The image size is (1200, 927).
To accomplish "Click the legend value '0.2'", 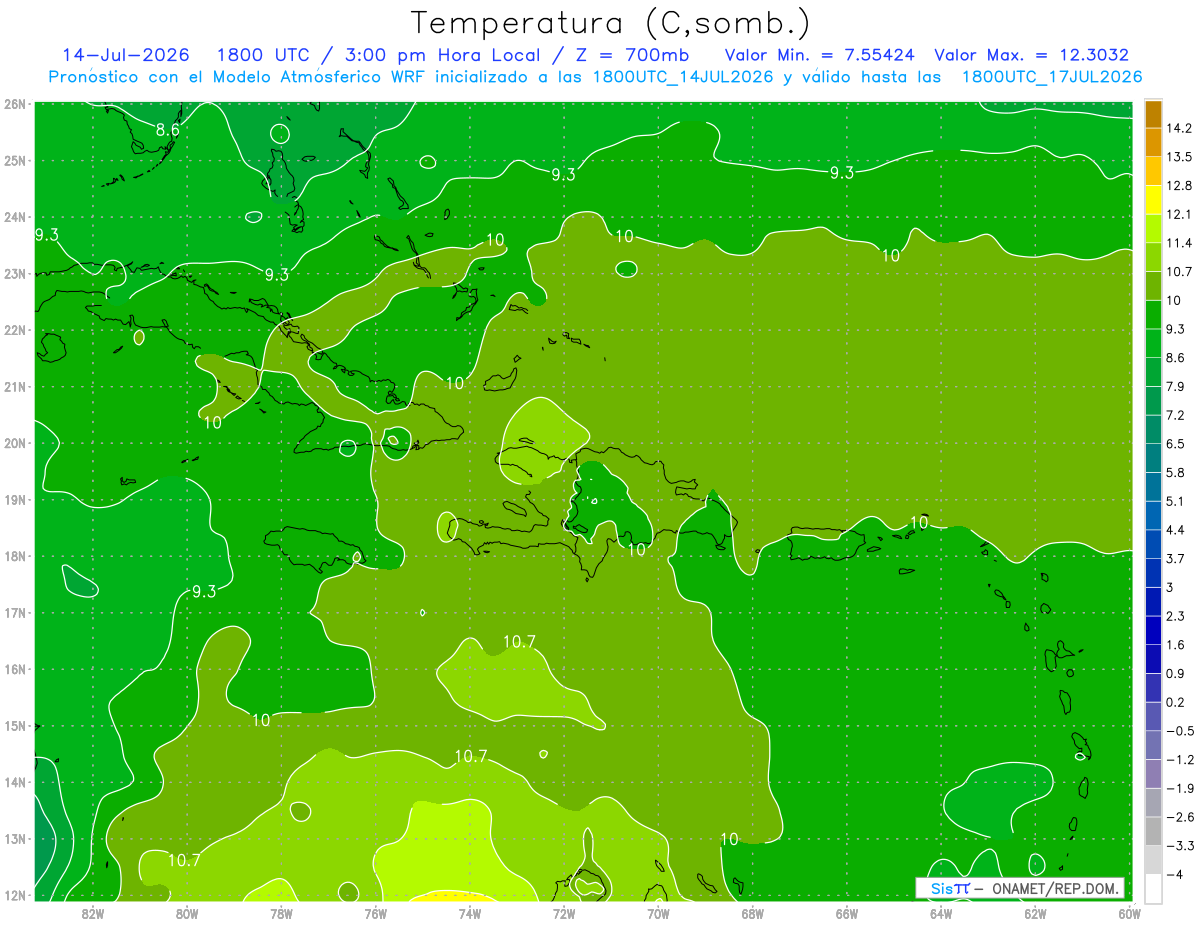I will (x=1175, y=702).
